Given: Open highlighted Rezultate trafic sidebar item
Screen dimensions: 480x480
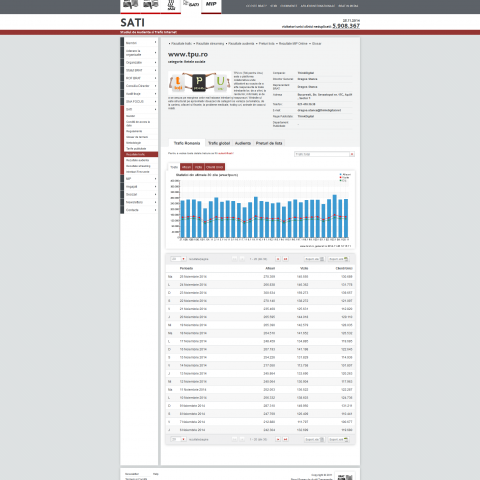Looking at the screenshot, I should click(141, 154).
